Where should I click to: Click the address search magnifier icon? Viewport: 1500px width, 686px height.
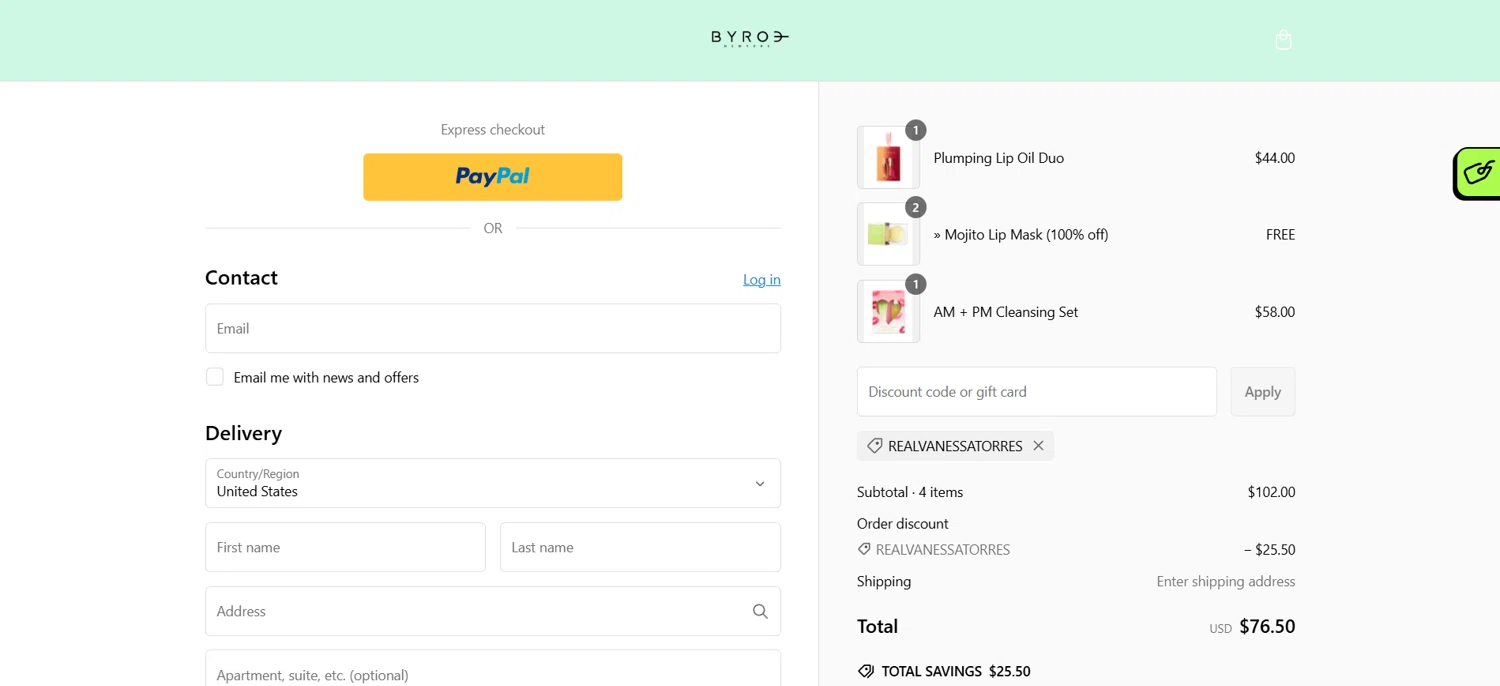(760, 611)
